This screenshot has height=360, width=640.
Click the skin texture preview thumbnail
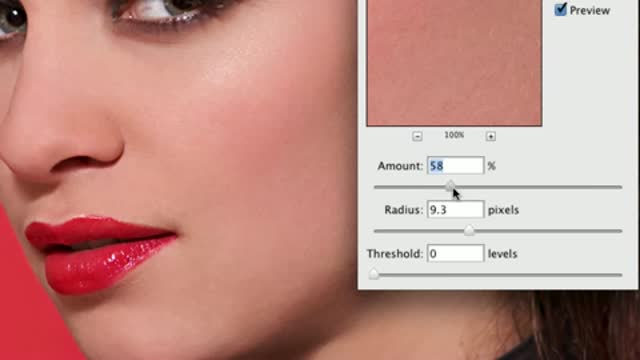point(454,62)
